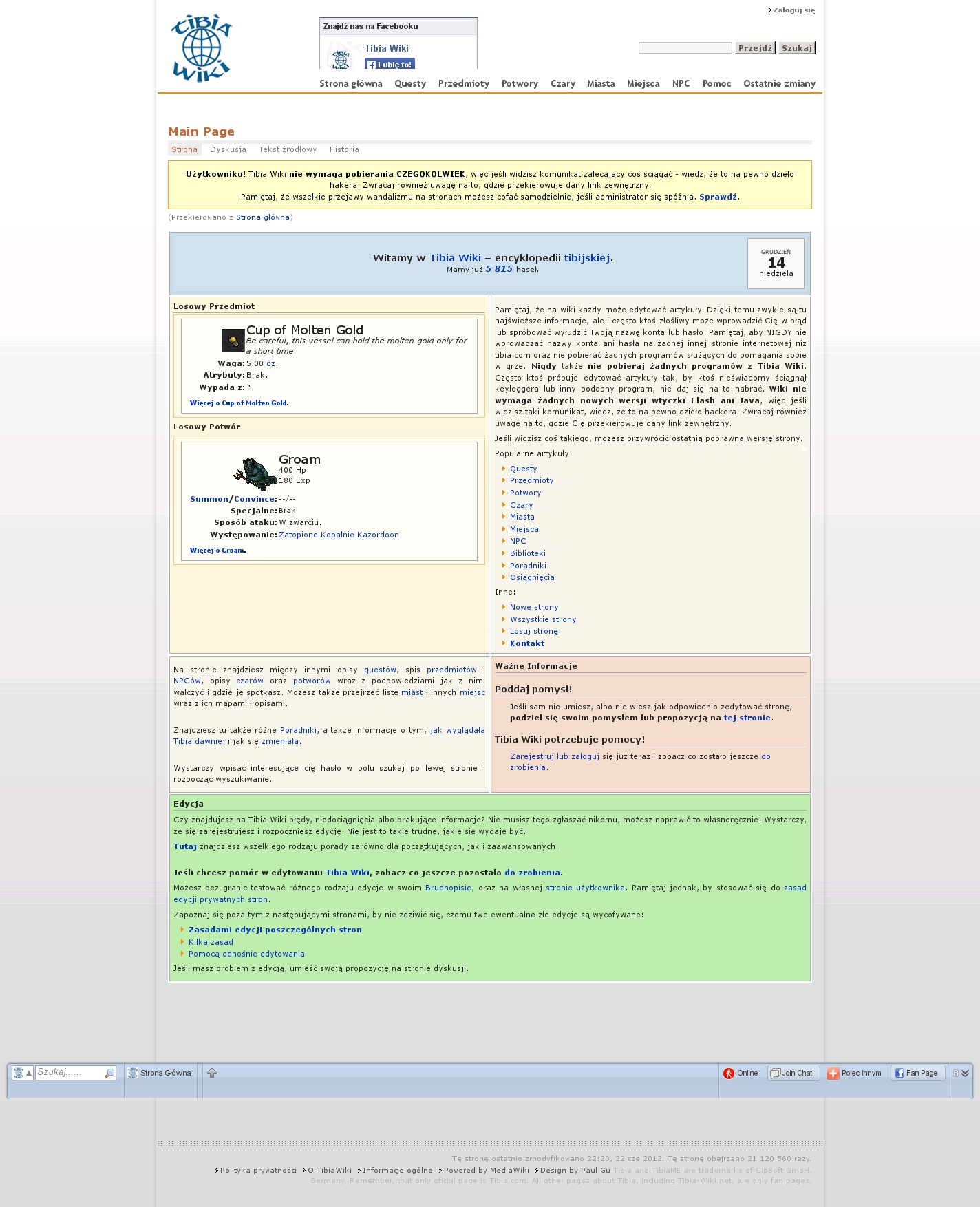The height and width of the screenshot is (1207, 980).
Task: Open 'Strona główna' in the navigation menu
Action: 351,83
